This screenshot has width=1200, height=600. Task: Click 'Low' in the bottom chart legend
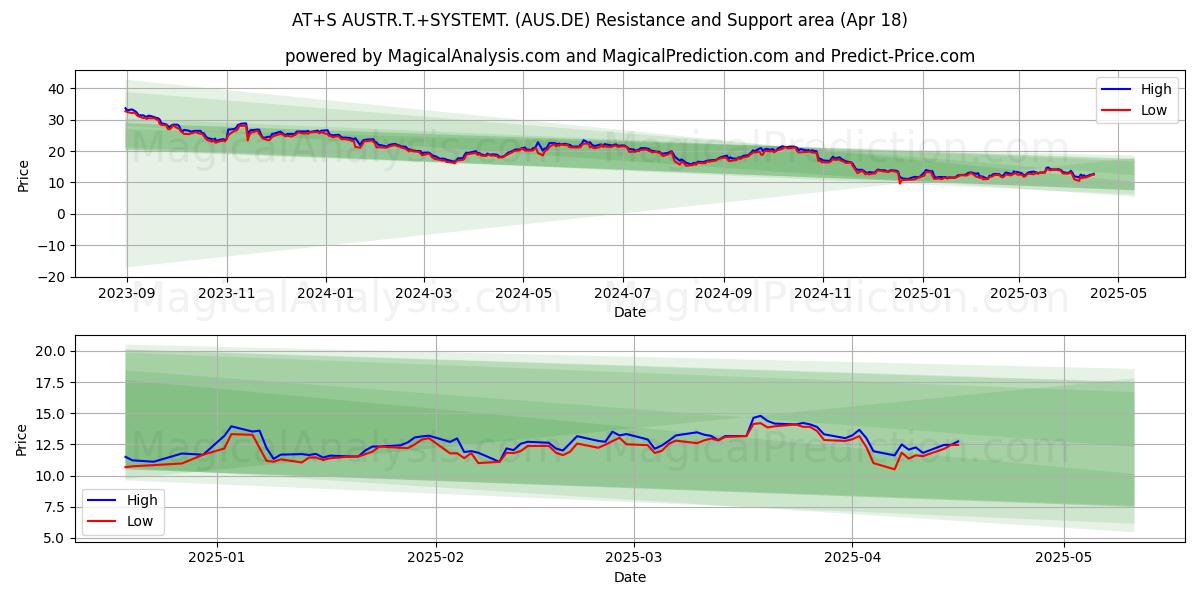(x=140, y=521)
